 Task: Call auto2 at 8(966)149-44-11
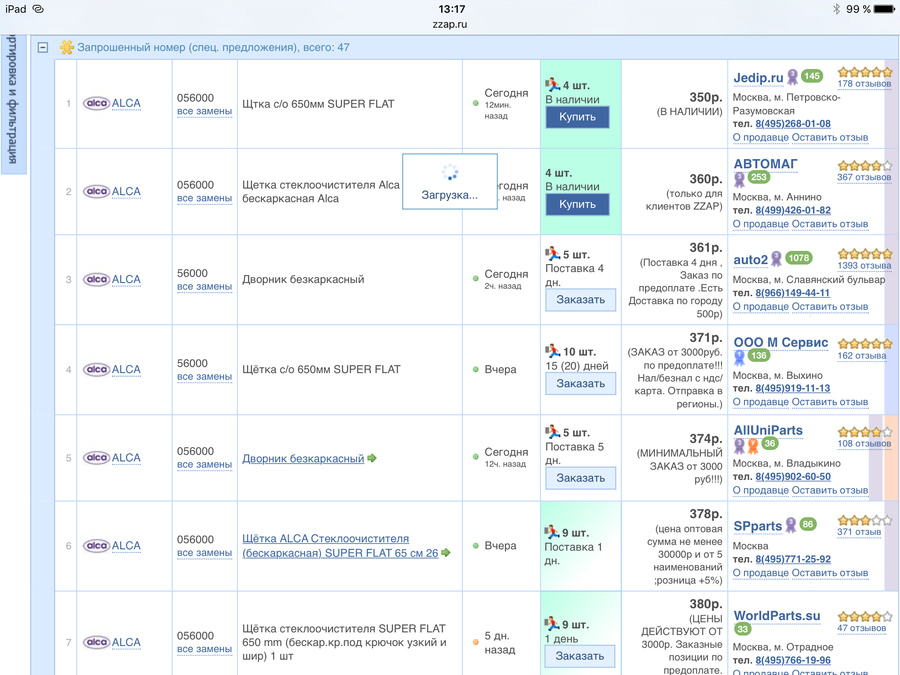(x=792, y=293)
